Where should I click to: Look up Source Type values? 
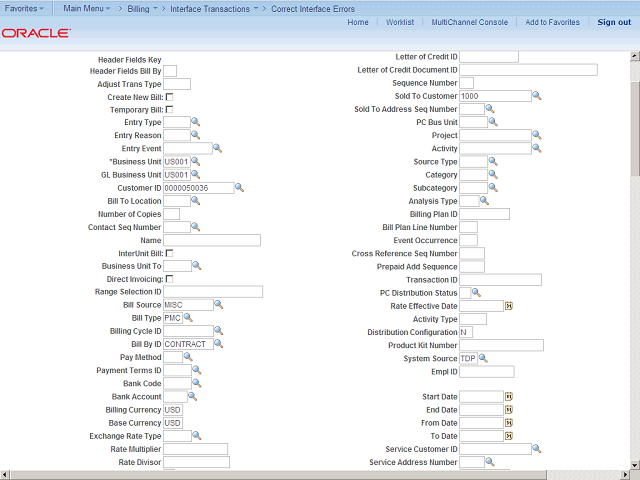coord(493,161)
